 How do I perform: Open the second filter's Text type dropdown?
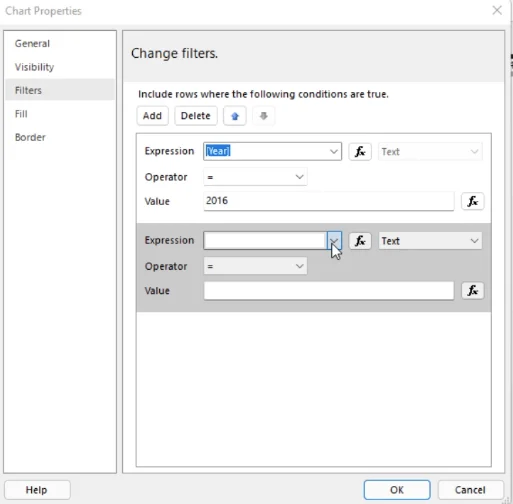click(x=430, y=241)
